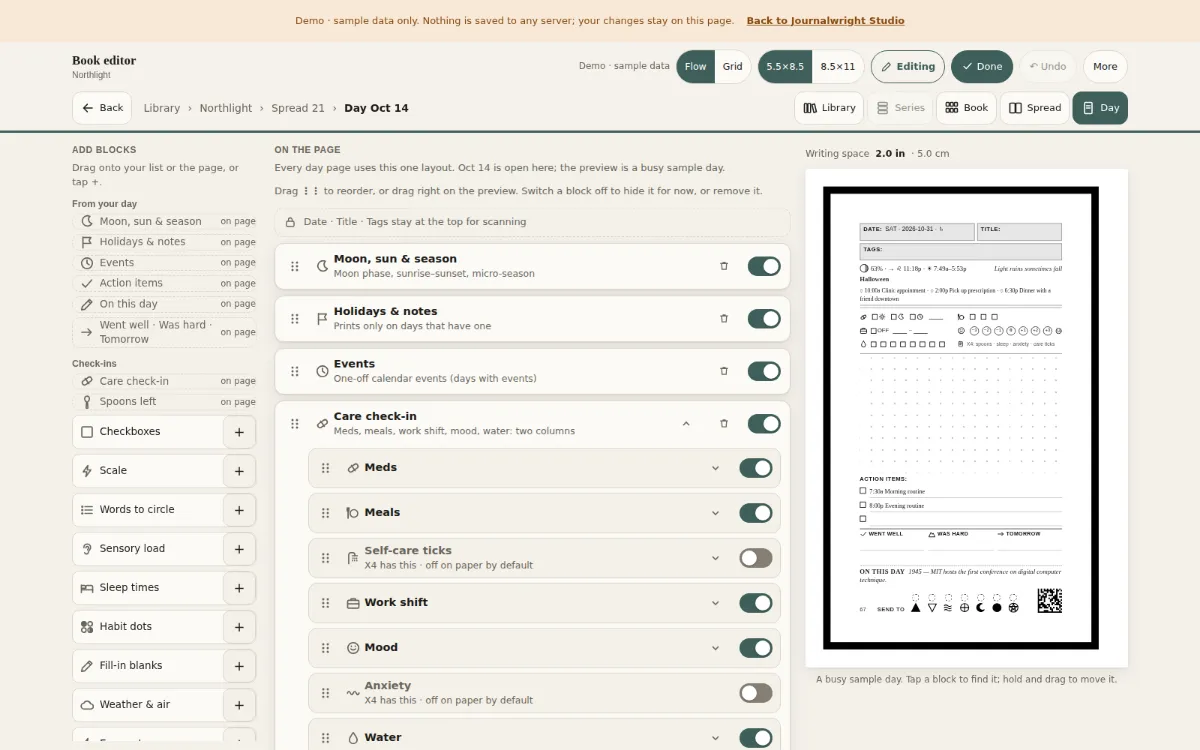Click the Editing mode button

tap(908, 67)
